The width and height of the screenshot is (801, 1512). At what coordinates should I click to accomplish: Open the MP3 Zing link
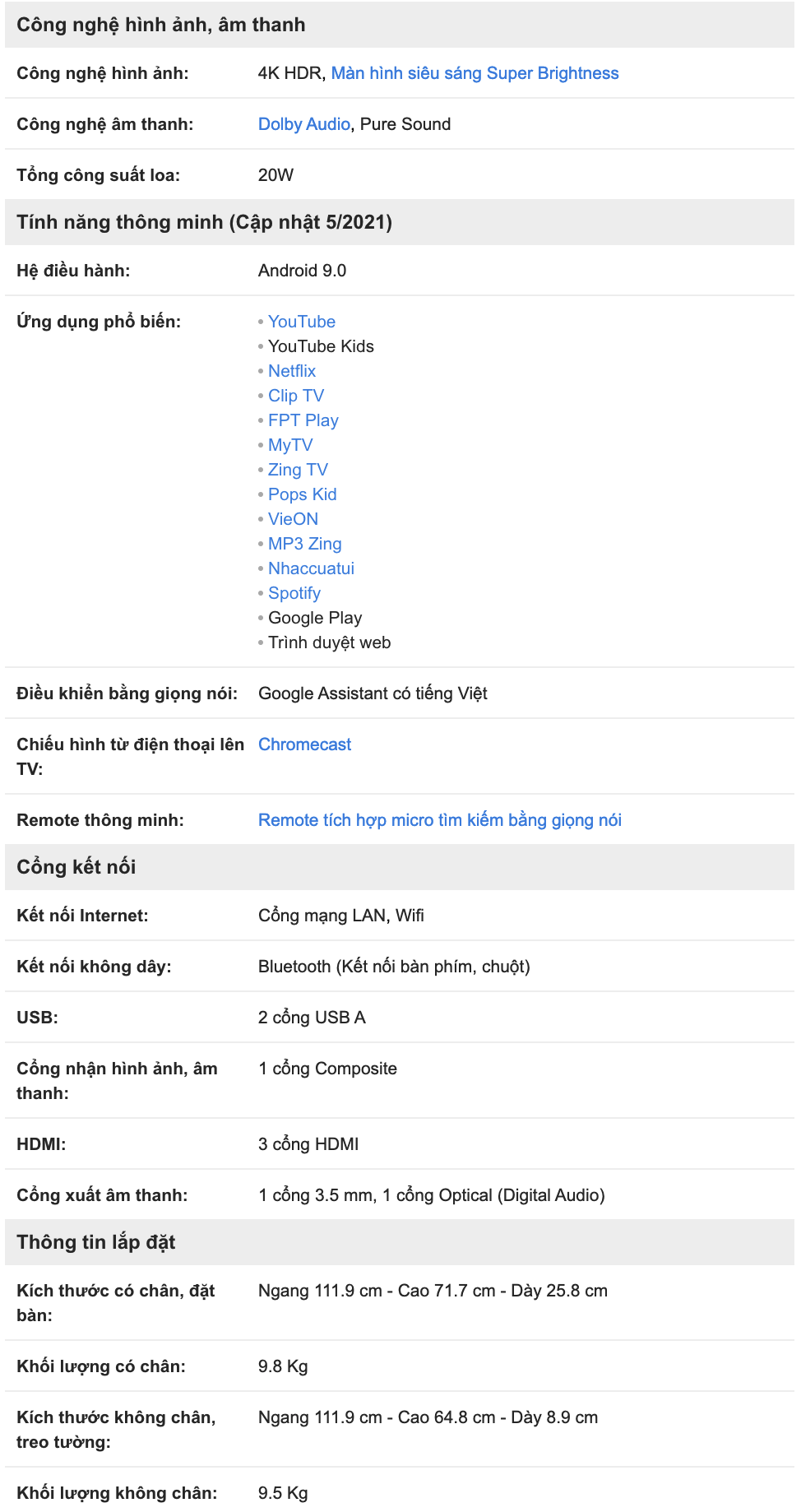(x=305, y=544)
